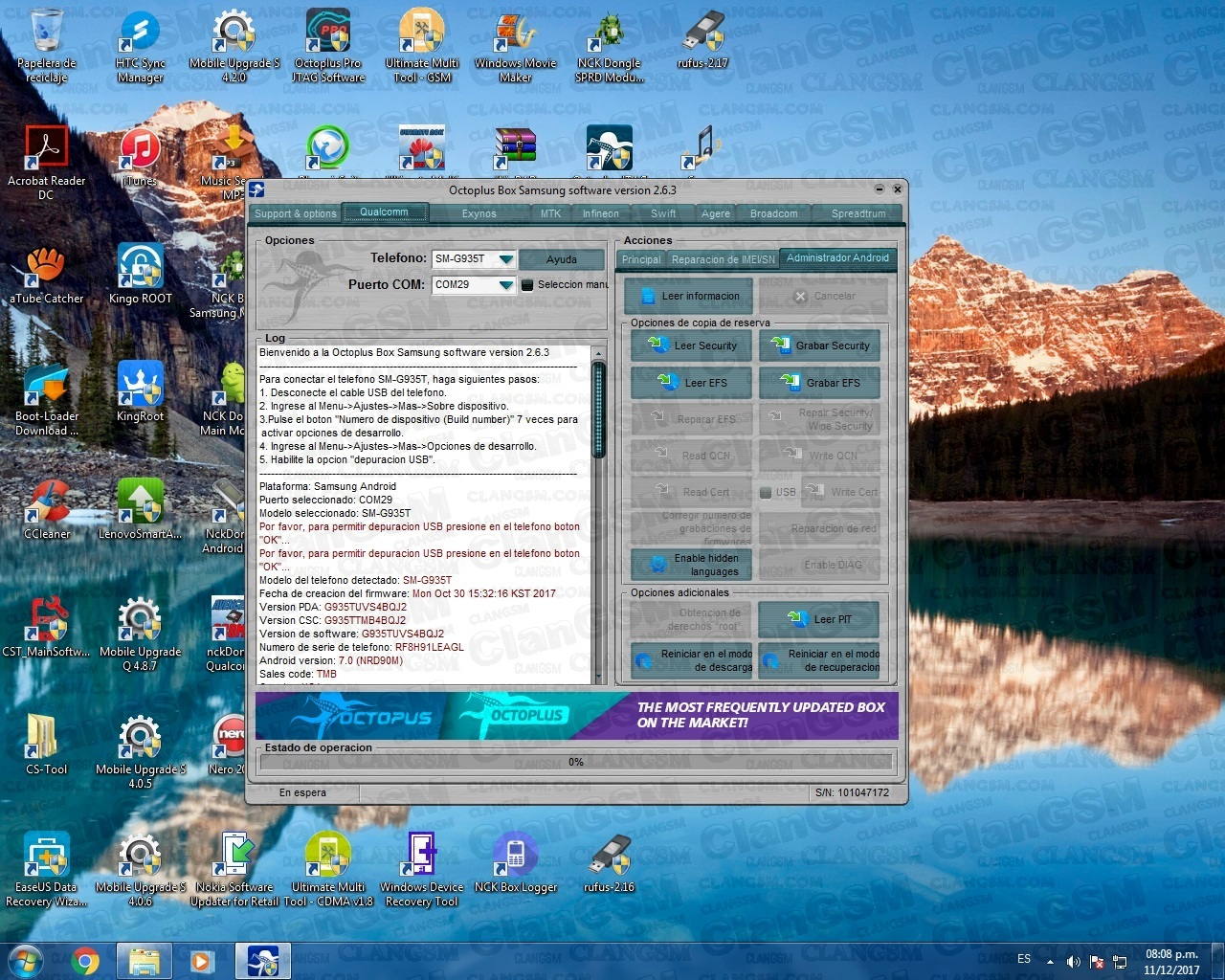This screenshot has width=1225, height=980.
Task: Open Mobile Upgrade S 4.2.0 icon
Action: pos(234,45)
